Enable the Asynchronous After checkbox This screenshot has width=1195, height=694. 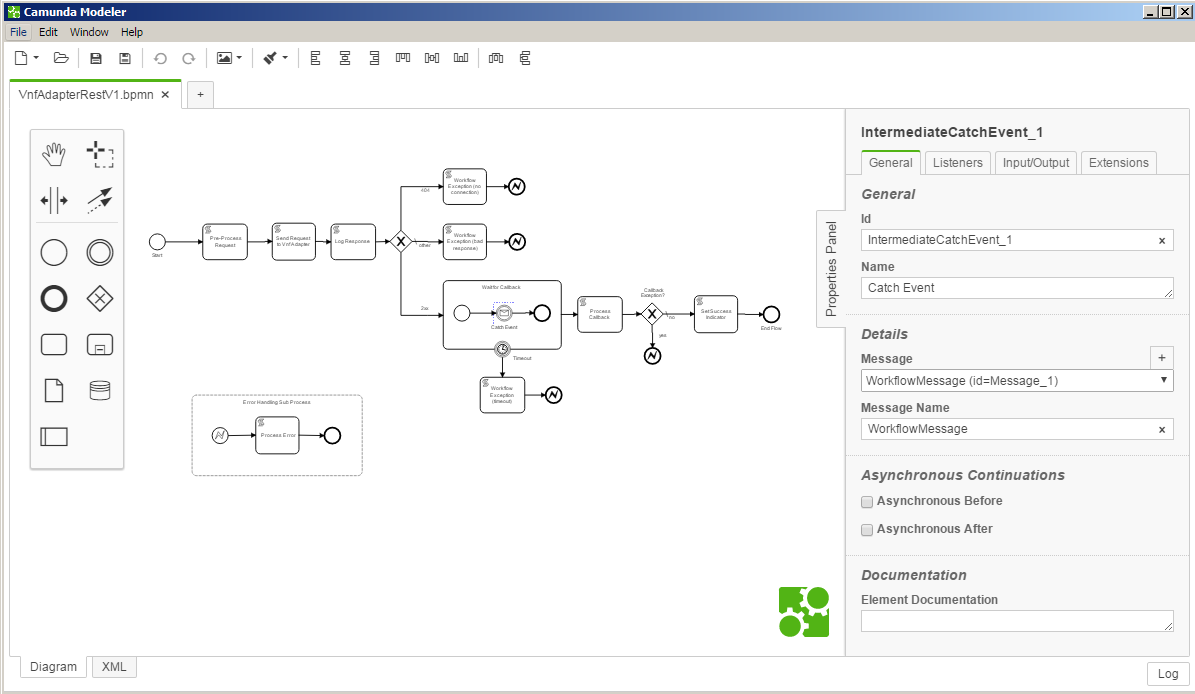tap(867, 530)
